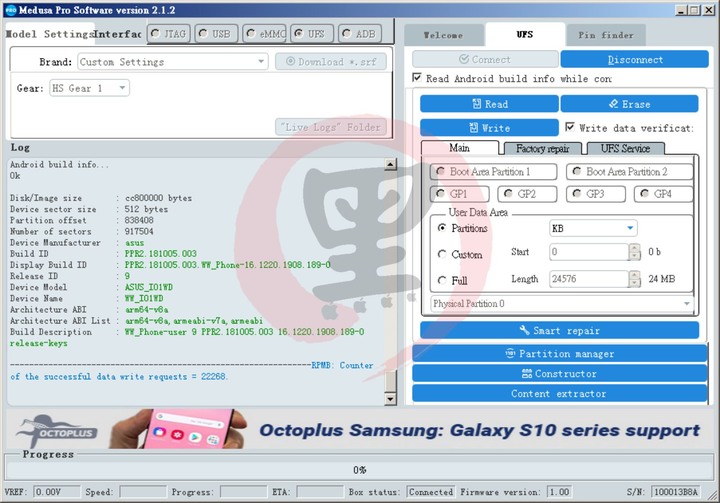Select the GP3 radio button
Screen dimensions: 720x503
[596, 194]
